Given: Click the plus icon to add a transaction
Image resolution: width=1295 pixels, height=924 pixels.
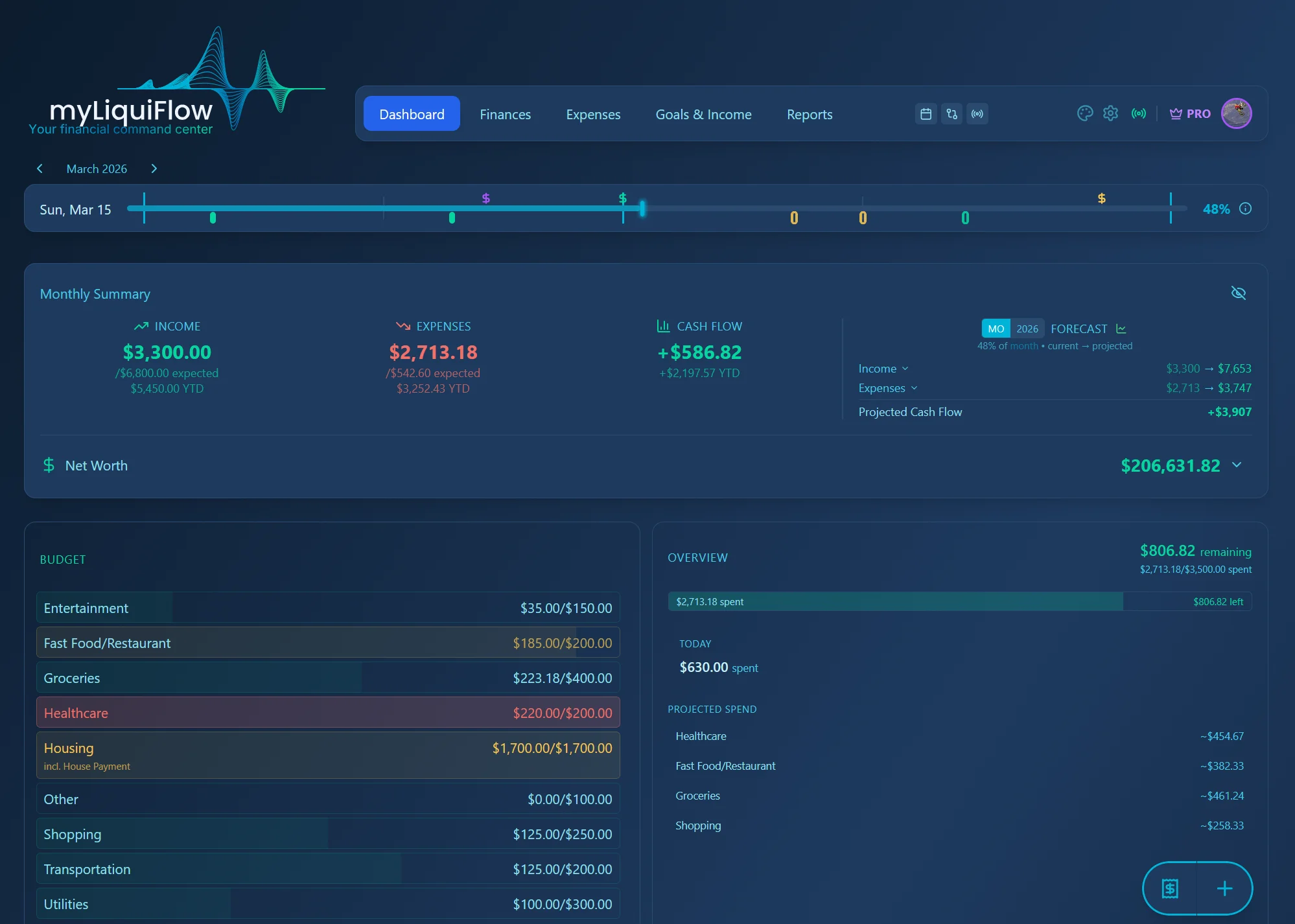Looking at the screenshot, I should [1224, 888].
